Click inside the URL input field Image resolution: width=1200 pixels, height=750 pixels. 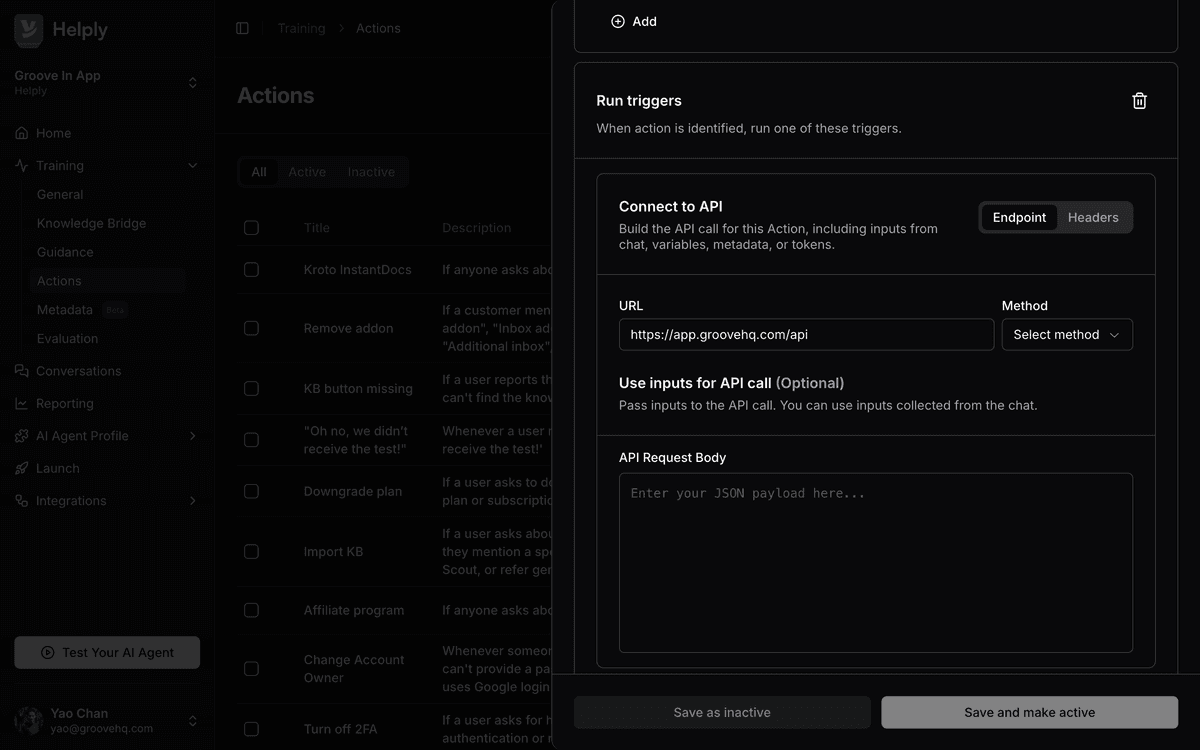click(806, 335)
